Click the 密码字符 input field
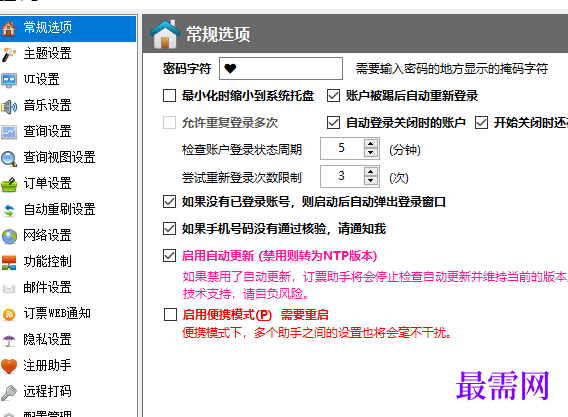 [x=281, y=68]
